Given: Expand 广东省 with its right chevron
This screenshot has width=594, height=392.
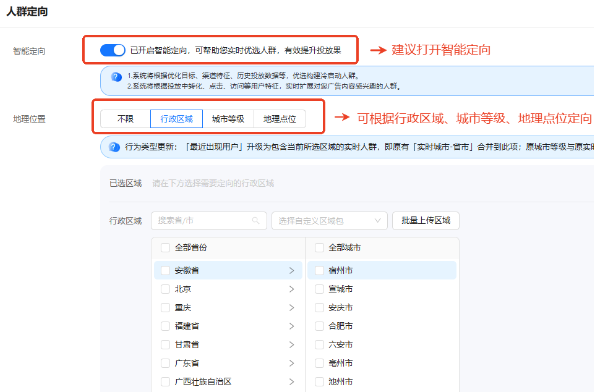Looking at the screenshot, I should (292, 363).
